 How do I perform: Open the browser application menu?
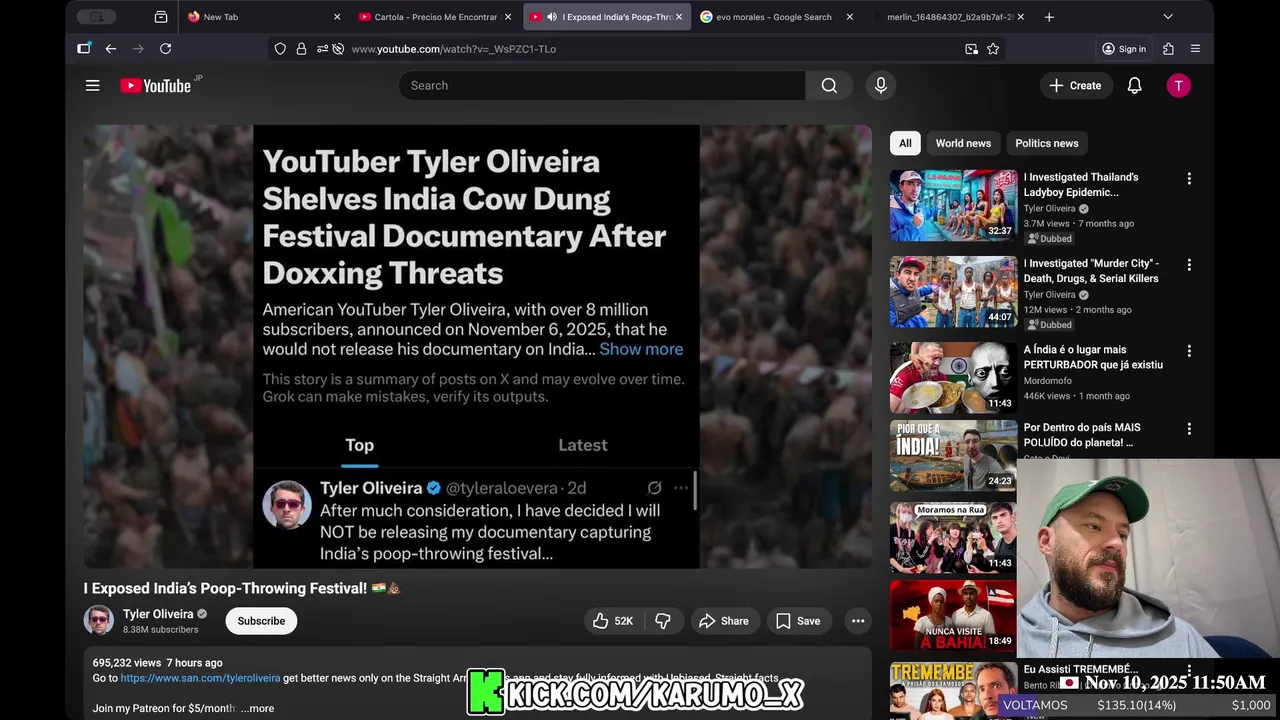1195,49
